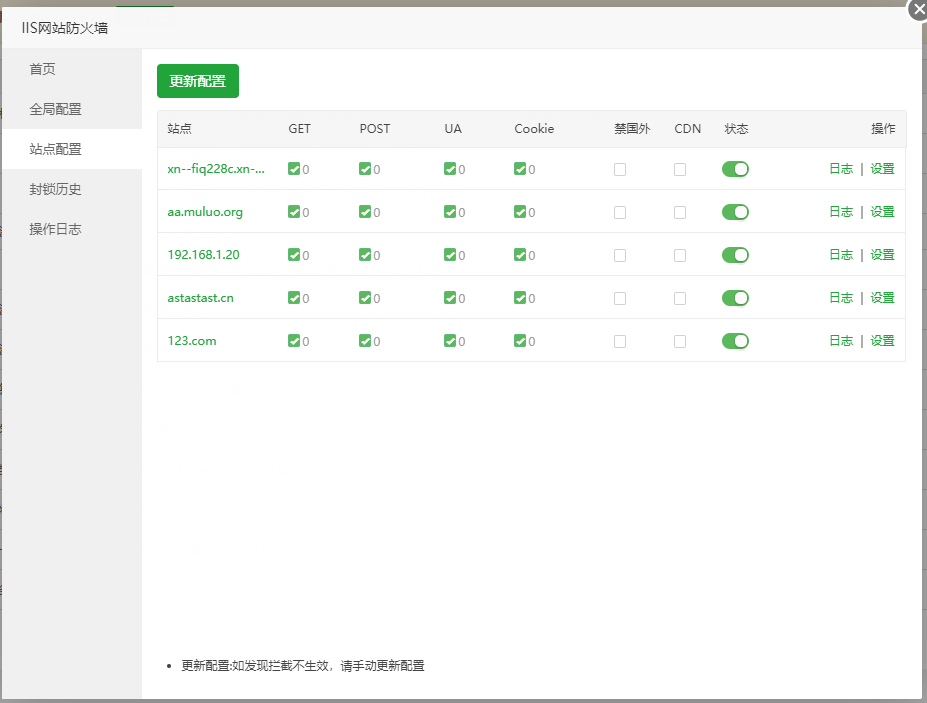The width and height of the screenshot is (927, 703).
Task: Toggle status switch for 192.168.1.20
Action: (735, 255)
